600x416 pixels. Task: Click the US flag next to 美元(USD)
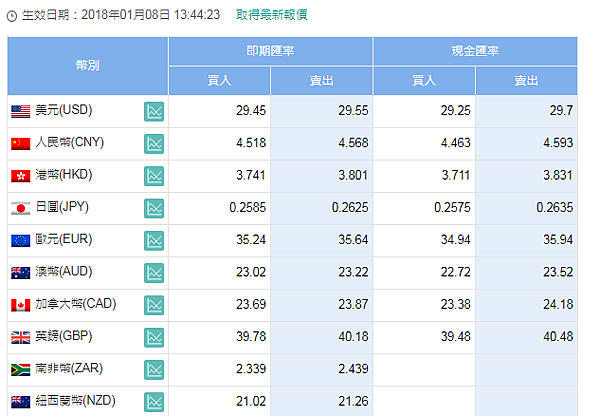tap(21, 111)
